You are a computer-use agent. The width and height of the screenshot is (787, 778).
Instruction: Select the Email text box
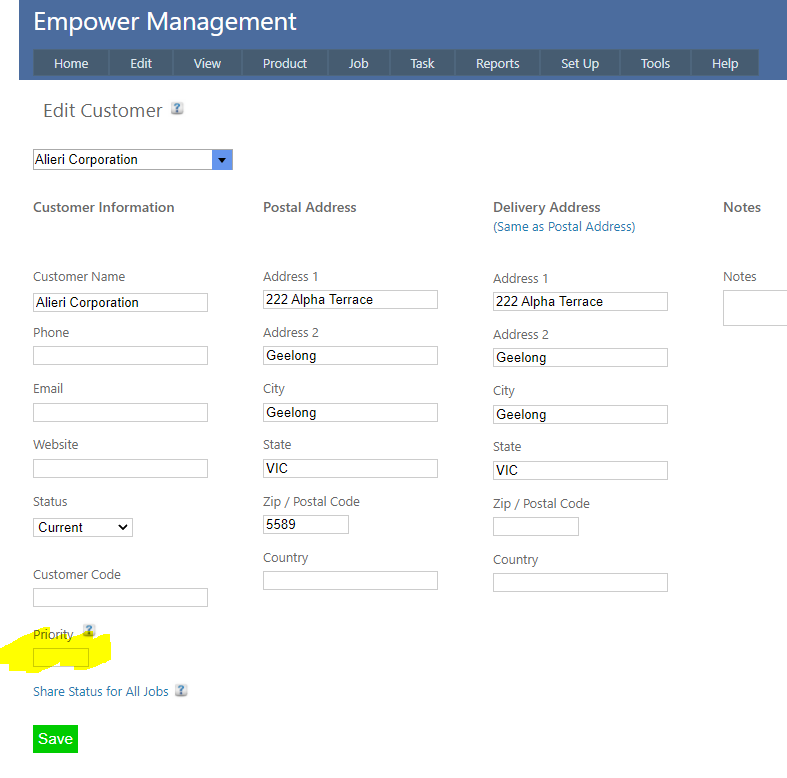pyautogui.click(x=120, y=412)
